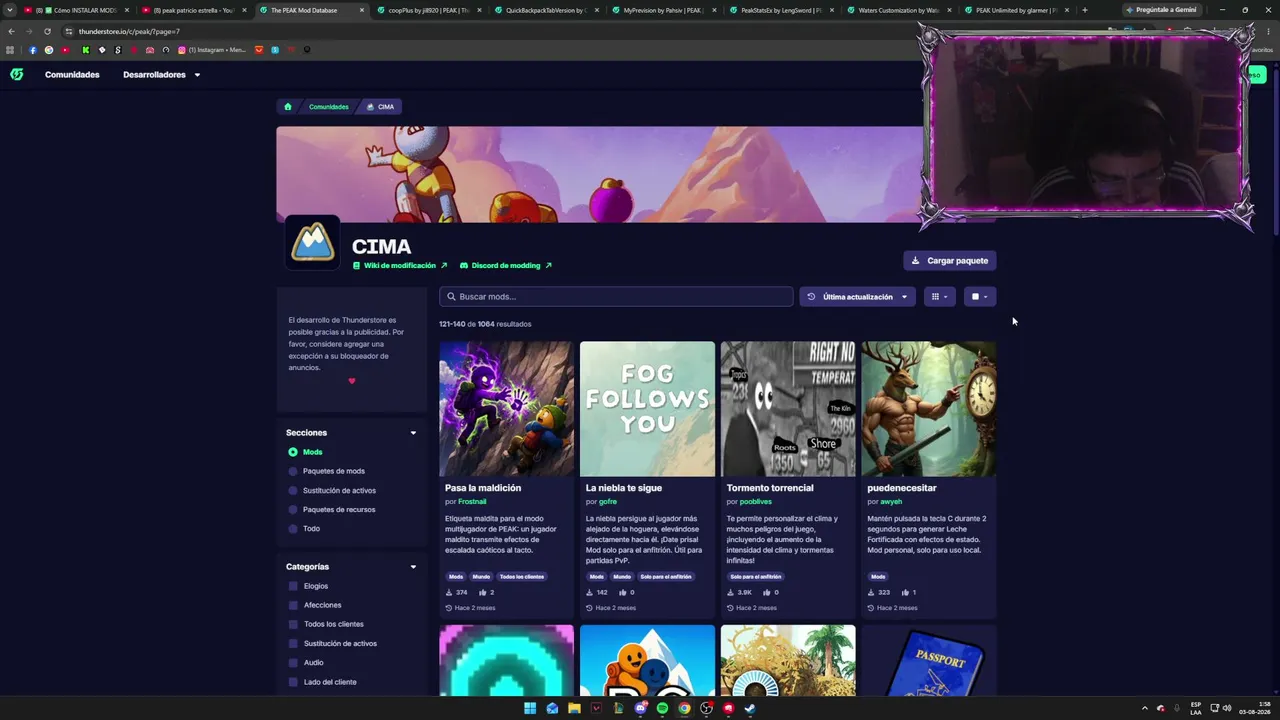Switch to the QuickBackpackTabVersion tab

(x=546, y=10)
